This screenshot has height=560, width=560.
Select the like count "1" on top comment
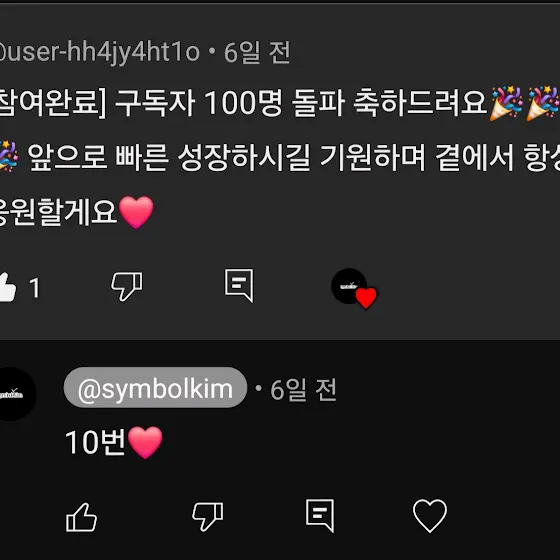pos(35,288)
